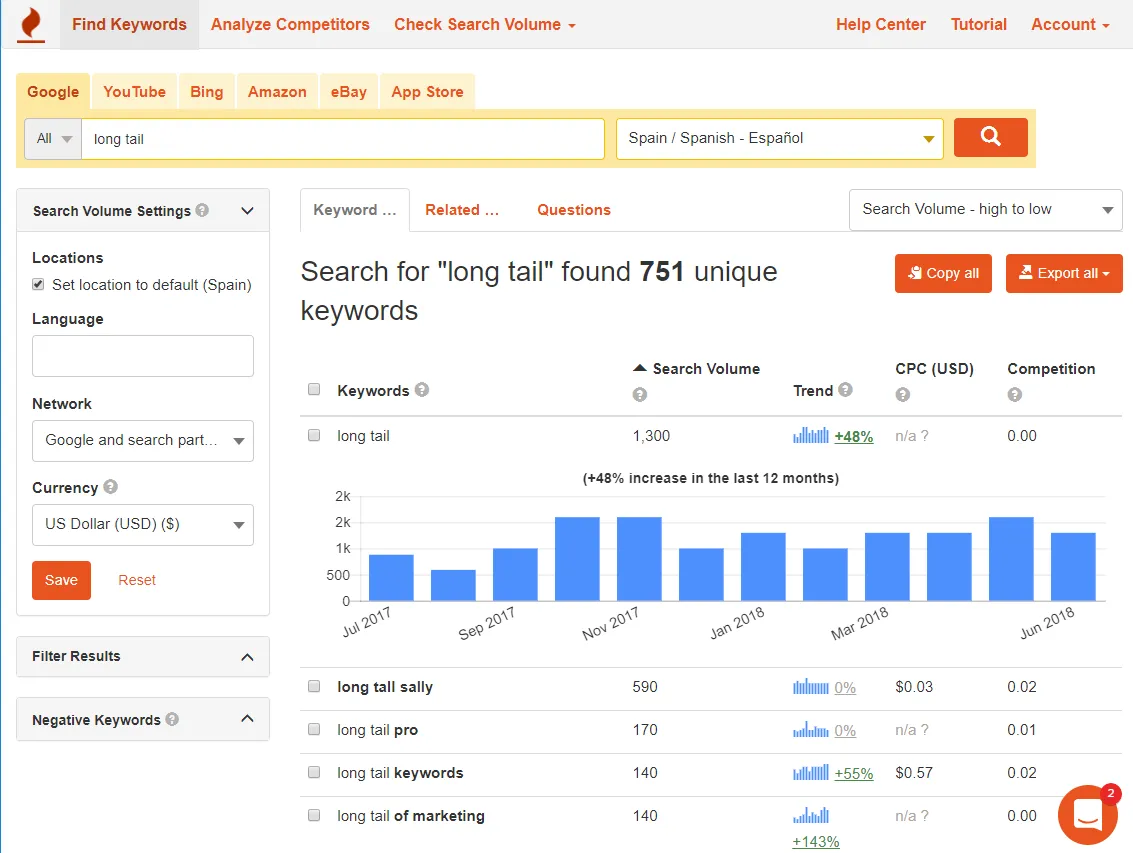Open the chat support bubble
Viewport: 1133px width, 853px height.
pos(1087,815)
